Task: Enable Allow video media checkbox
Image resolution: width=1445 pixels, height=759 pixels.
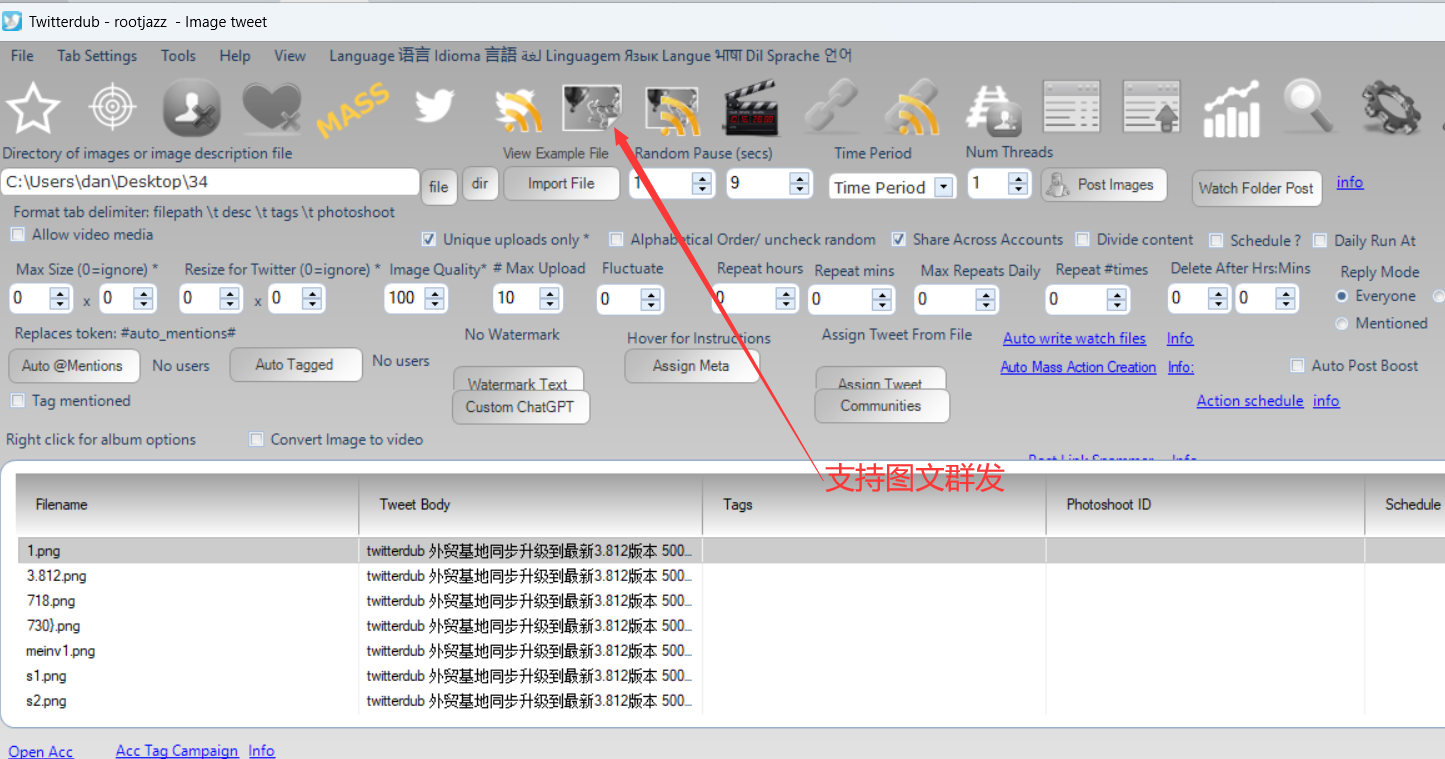Action: tap(18, 235)
